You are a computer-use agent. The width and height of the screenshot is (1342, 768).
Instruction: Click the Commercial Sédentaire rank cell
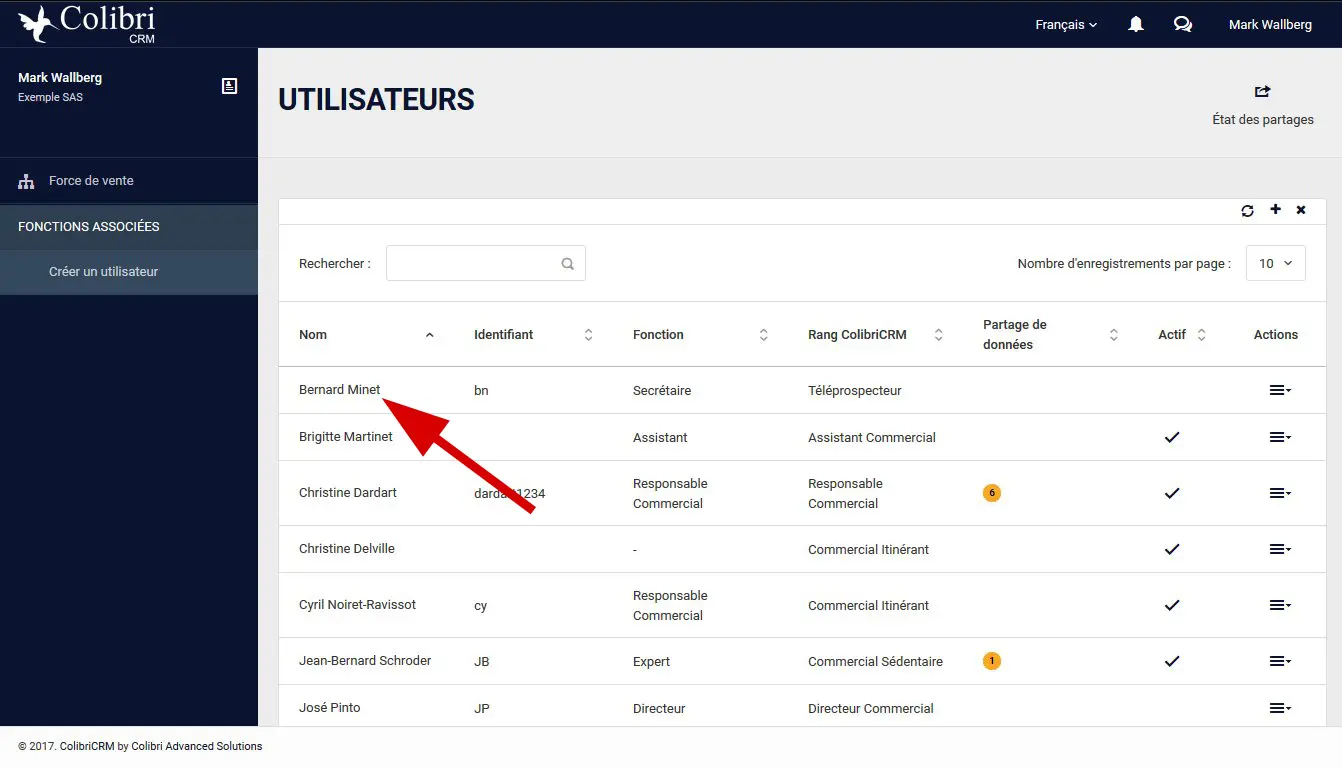[875, 662]
